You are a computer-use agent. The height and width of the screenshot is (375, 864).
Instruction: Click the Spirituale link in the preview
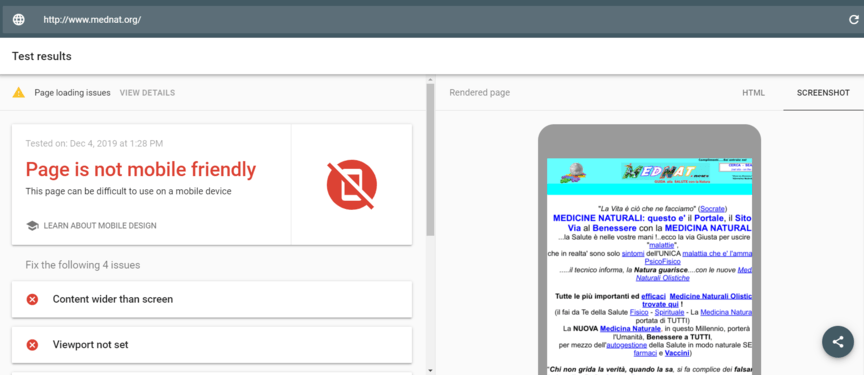click(x=669, y=312)
